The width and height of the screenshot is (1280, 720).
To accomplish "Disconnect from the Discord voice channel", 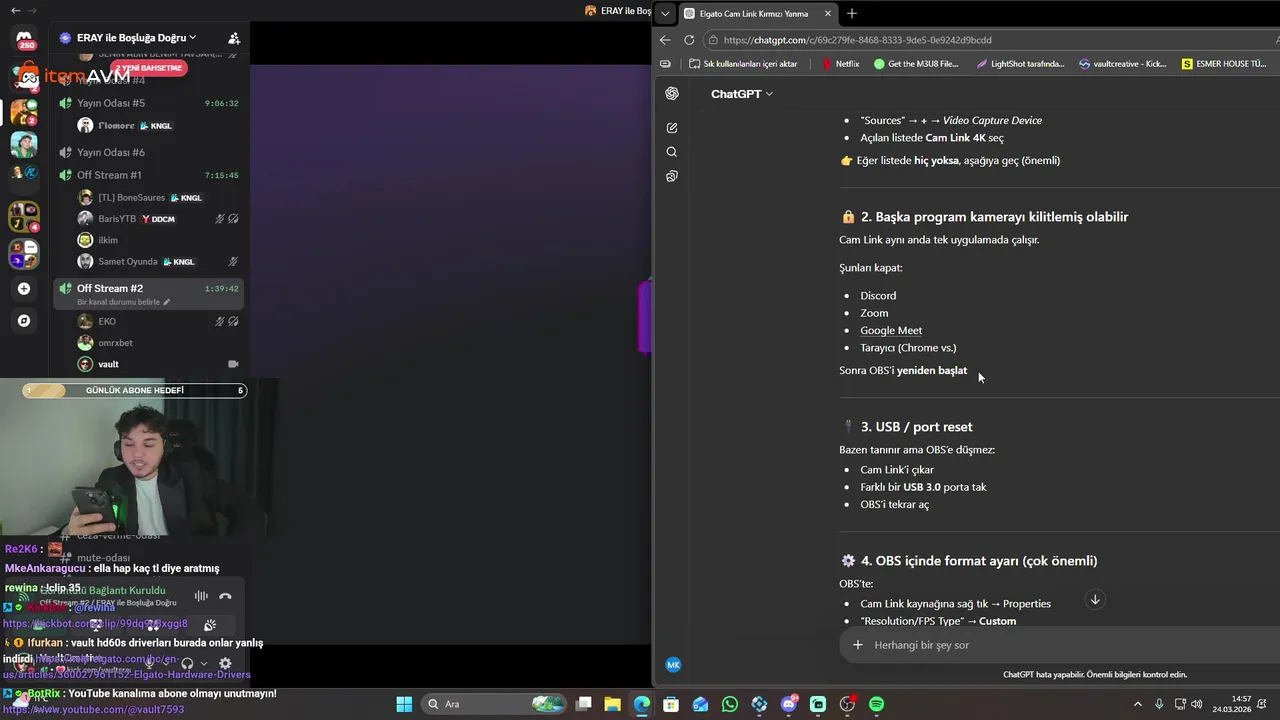I will point(225,596).
